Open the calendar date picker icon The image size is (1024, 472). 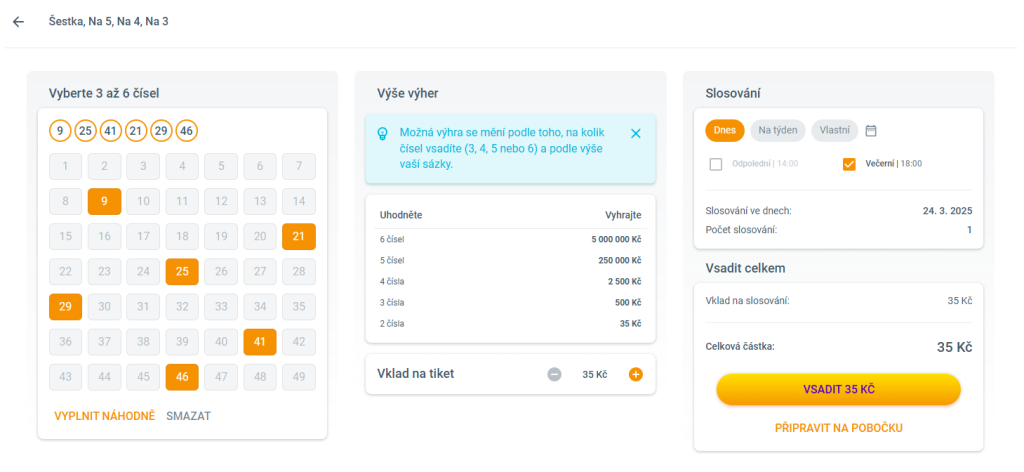pyautogui.click(x=871, y=130)
